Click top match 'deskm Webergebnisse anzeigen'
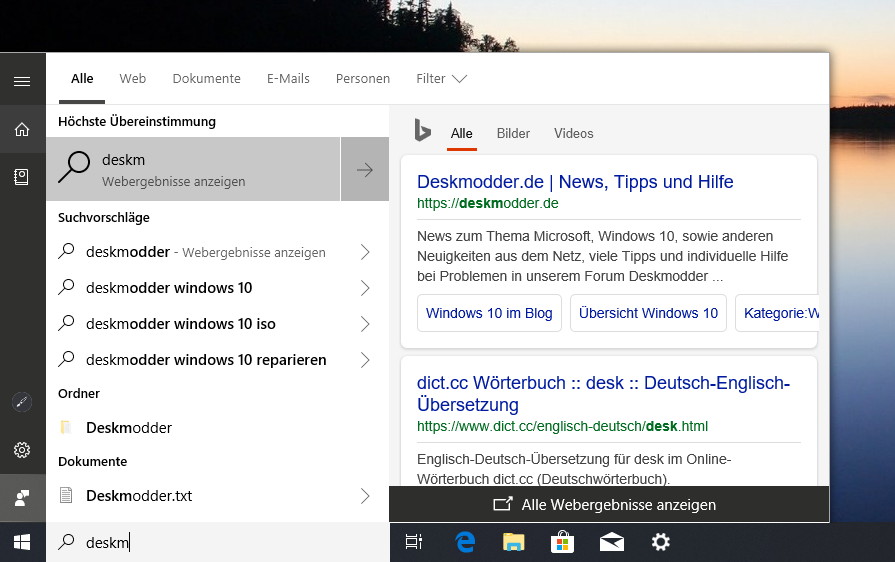This screenshot has width=895, height=562. (193, 169)
